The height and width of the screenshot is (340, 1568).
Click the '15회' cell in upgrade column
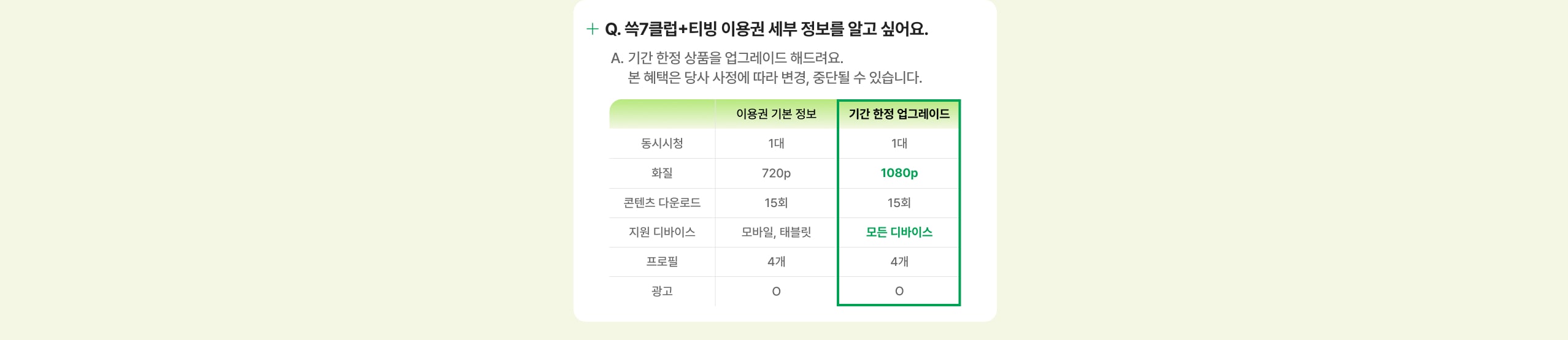(899, 203)
